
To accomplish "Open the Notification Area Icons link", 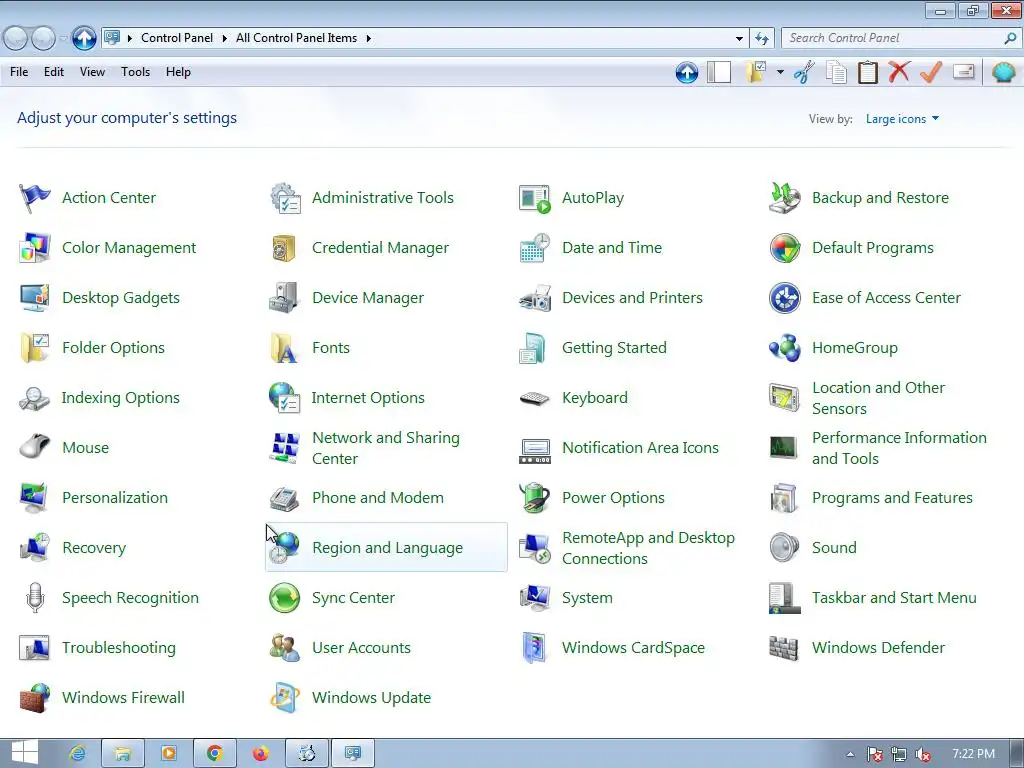I will (x=640, y=448).
